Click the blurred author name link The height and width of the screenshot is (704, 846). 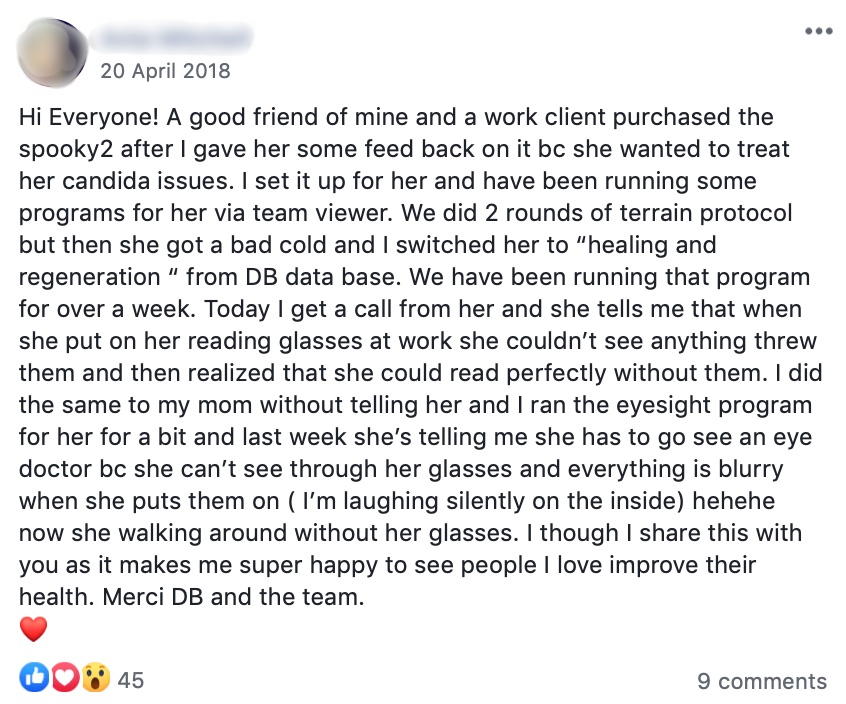(172, 39)
